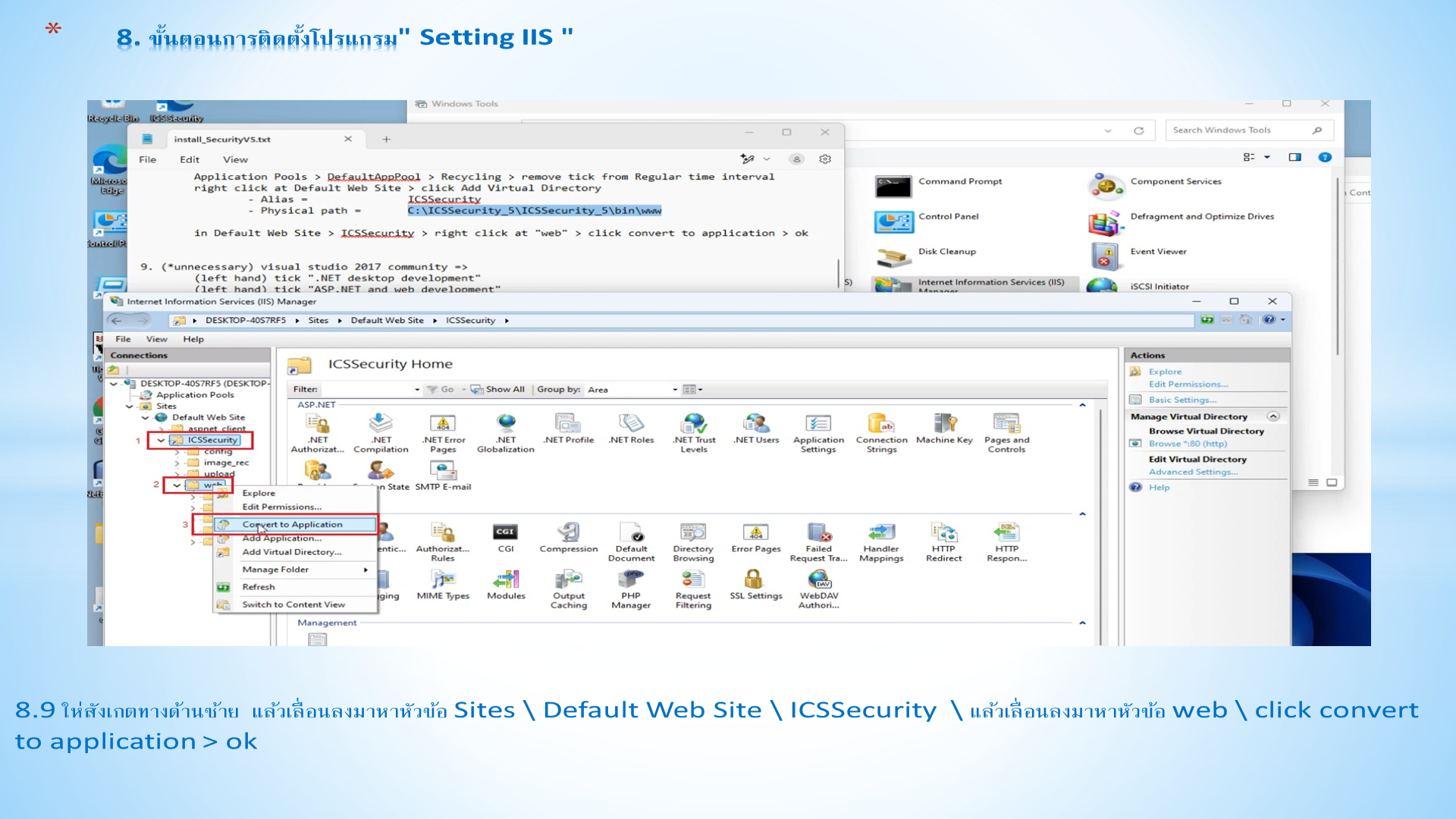Add a new Notepad tab

click(386, 140)
